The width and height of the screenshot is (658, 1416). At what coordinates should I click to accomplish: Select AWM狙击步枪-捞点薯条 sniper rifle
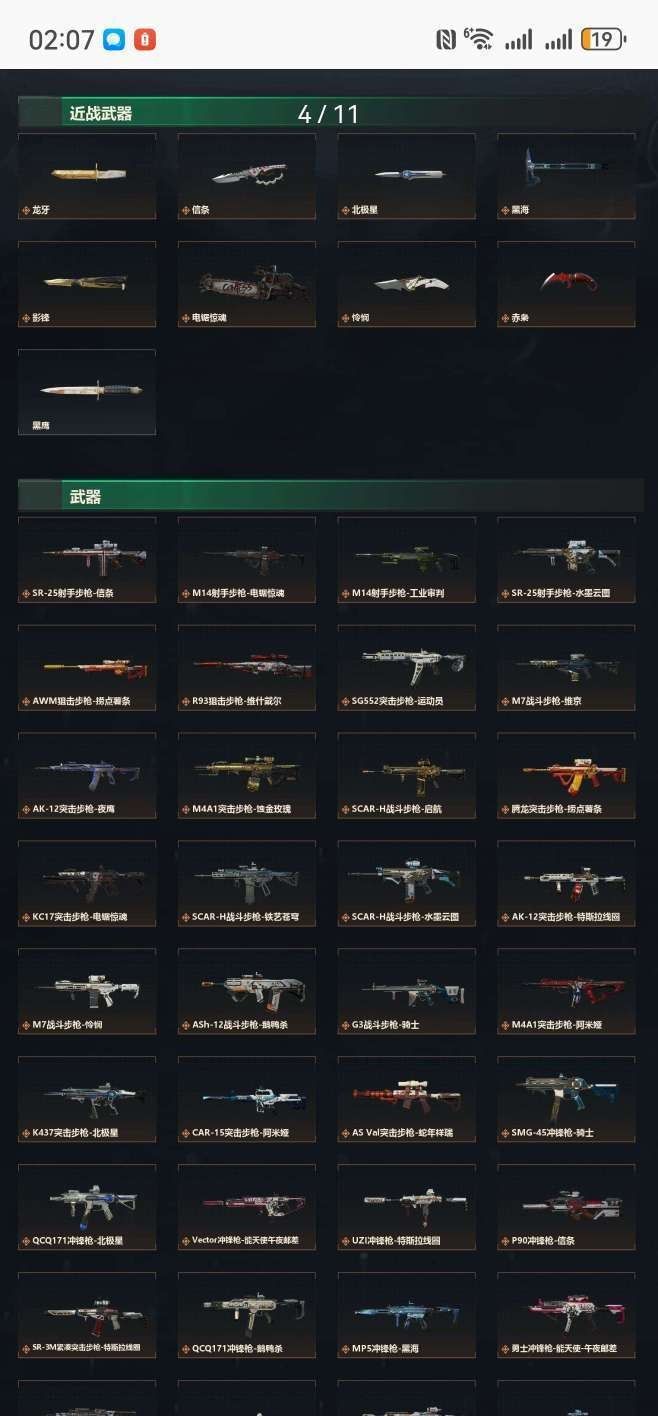coord(87,668)
